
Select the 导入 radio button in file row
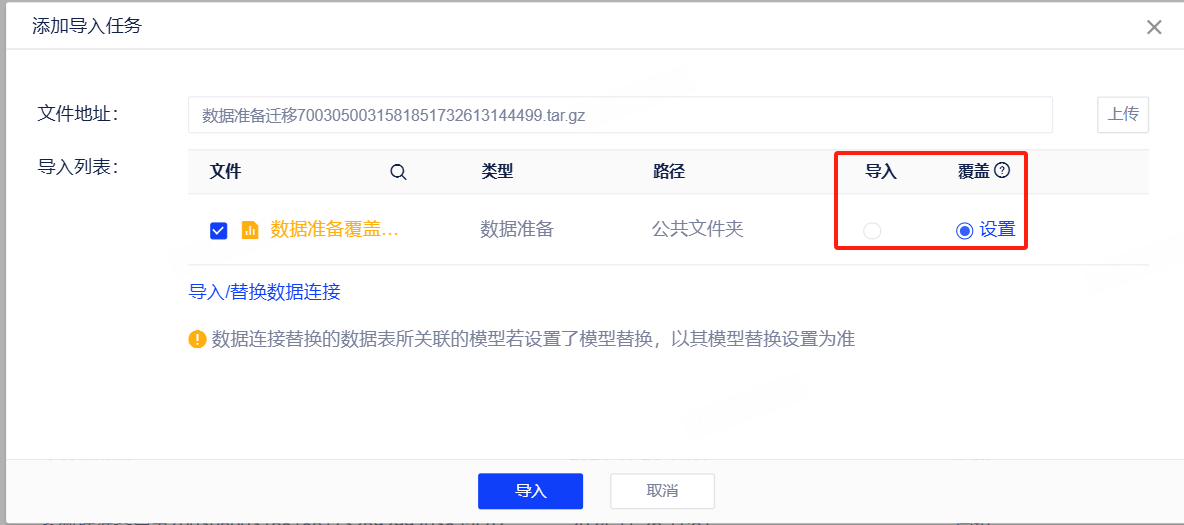point(872,231)
